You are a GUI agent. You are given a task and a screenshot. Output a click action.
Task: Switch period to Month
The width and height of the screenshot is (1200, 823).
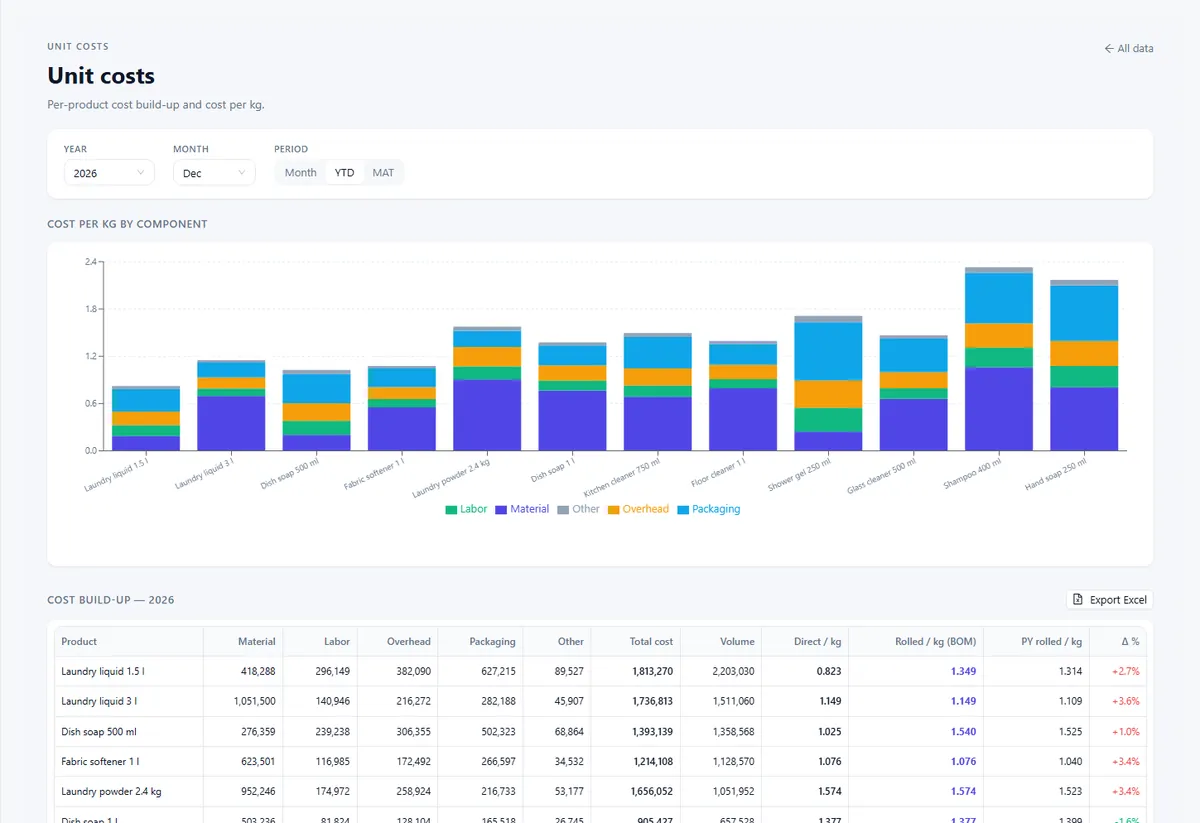pyautogui.click(x=300, y=173)
